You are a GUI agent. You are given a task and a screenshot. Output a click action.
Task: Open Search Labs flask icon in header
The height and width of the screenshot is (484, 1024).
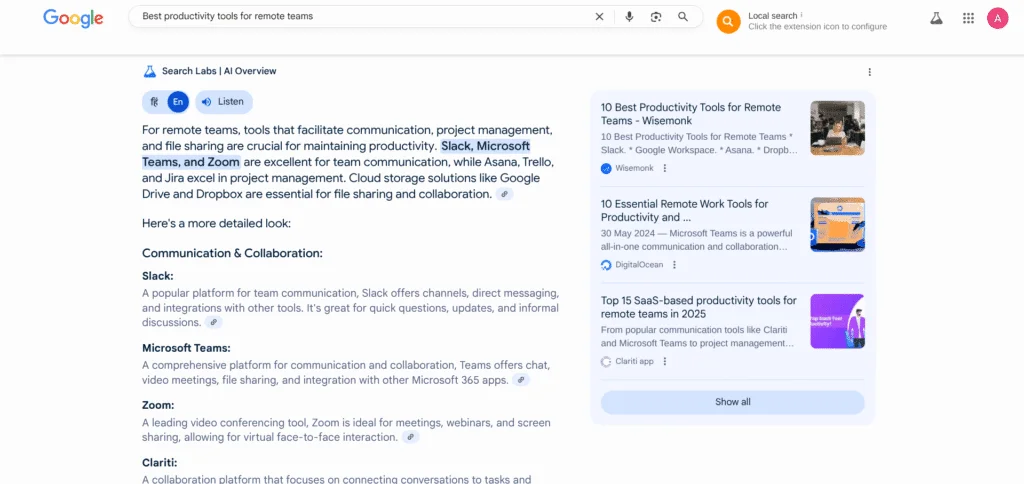click(936, 18)
